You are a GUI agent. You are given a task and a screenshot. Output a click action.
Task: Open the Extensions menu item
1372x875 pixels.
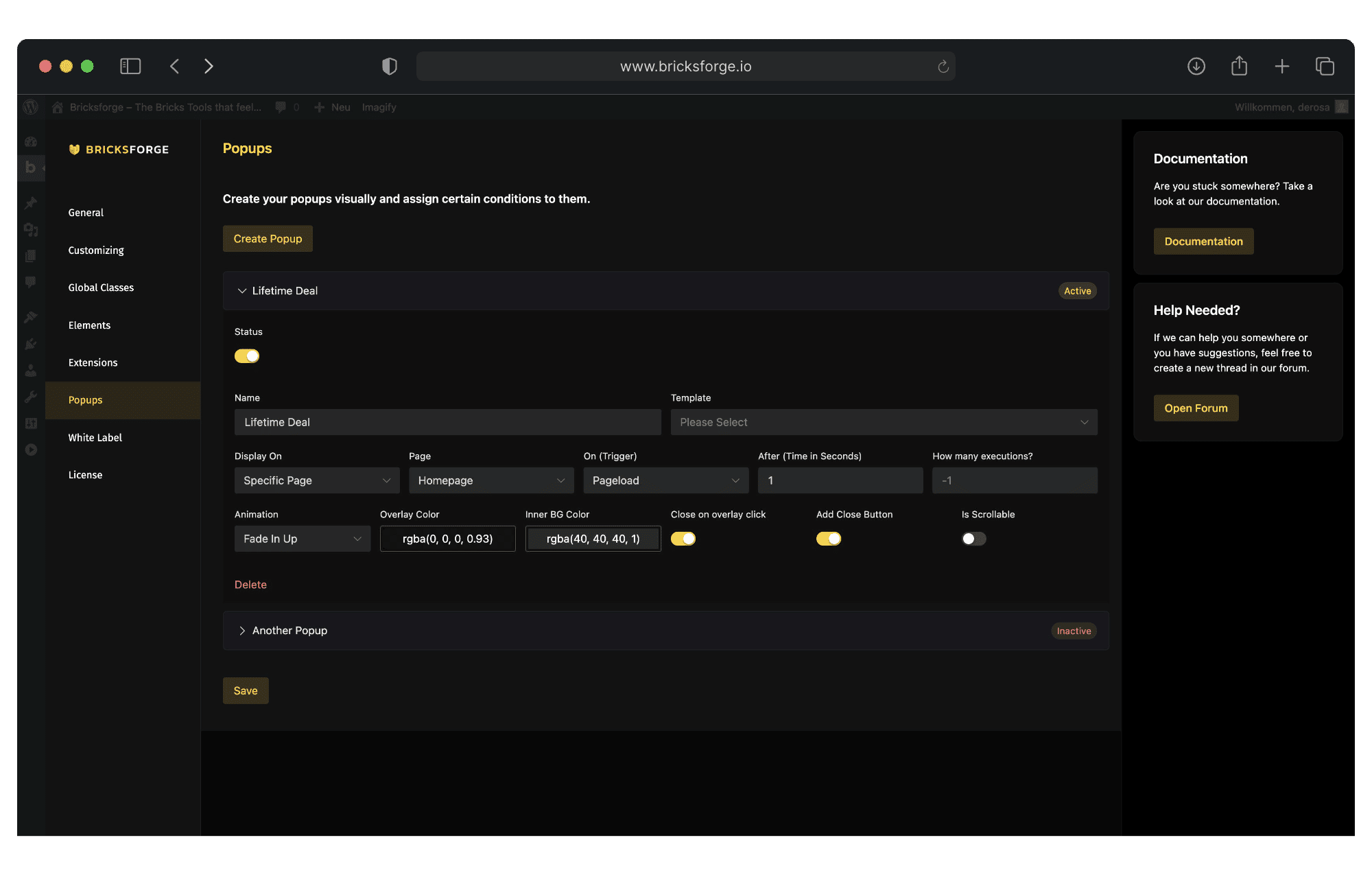click(x=92, y=362)
